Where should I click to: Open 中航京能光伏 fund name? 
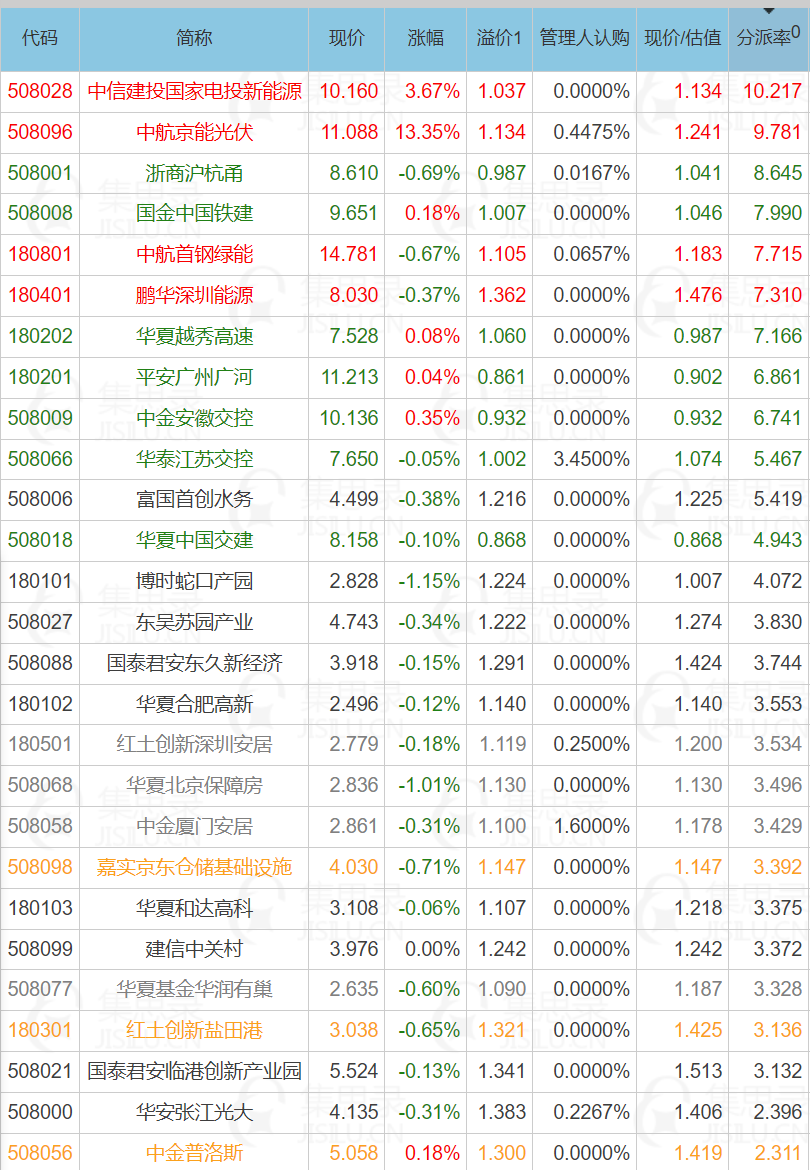tap(195, 132)
